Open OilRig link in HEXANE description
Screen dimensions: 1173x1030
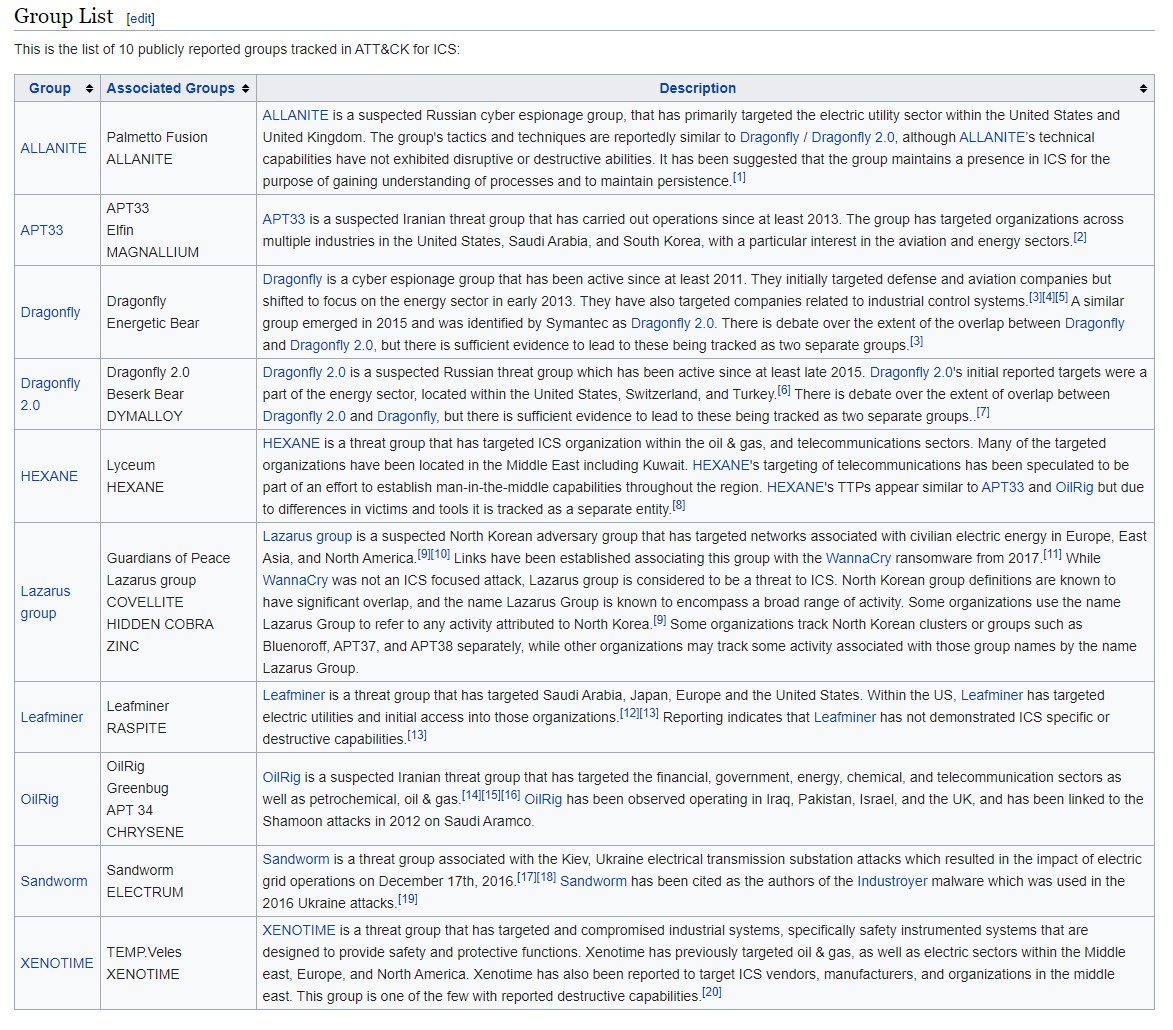tap(1074, 488)
